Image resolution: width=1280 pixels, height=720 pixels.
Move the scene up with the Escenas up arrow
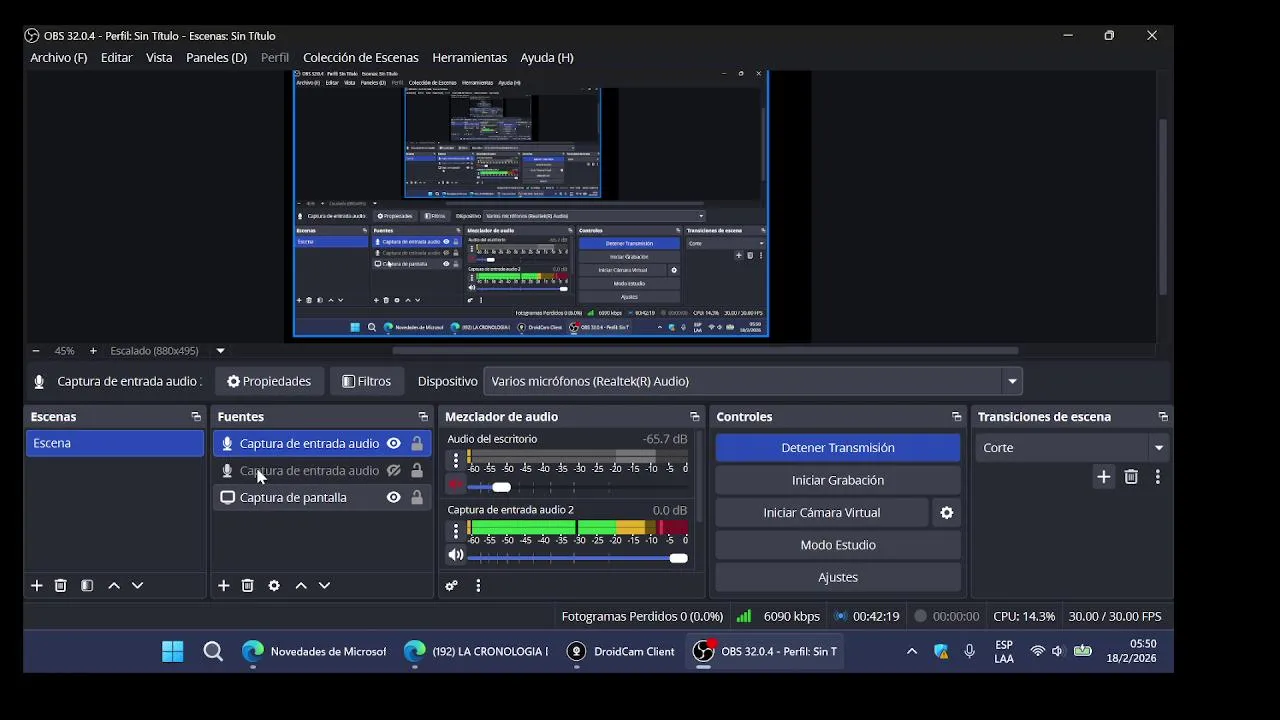pos(114,586)
